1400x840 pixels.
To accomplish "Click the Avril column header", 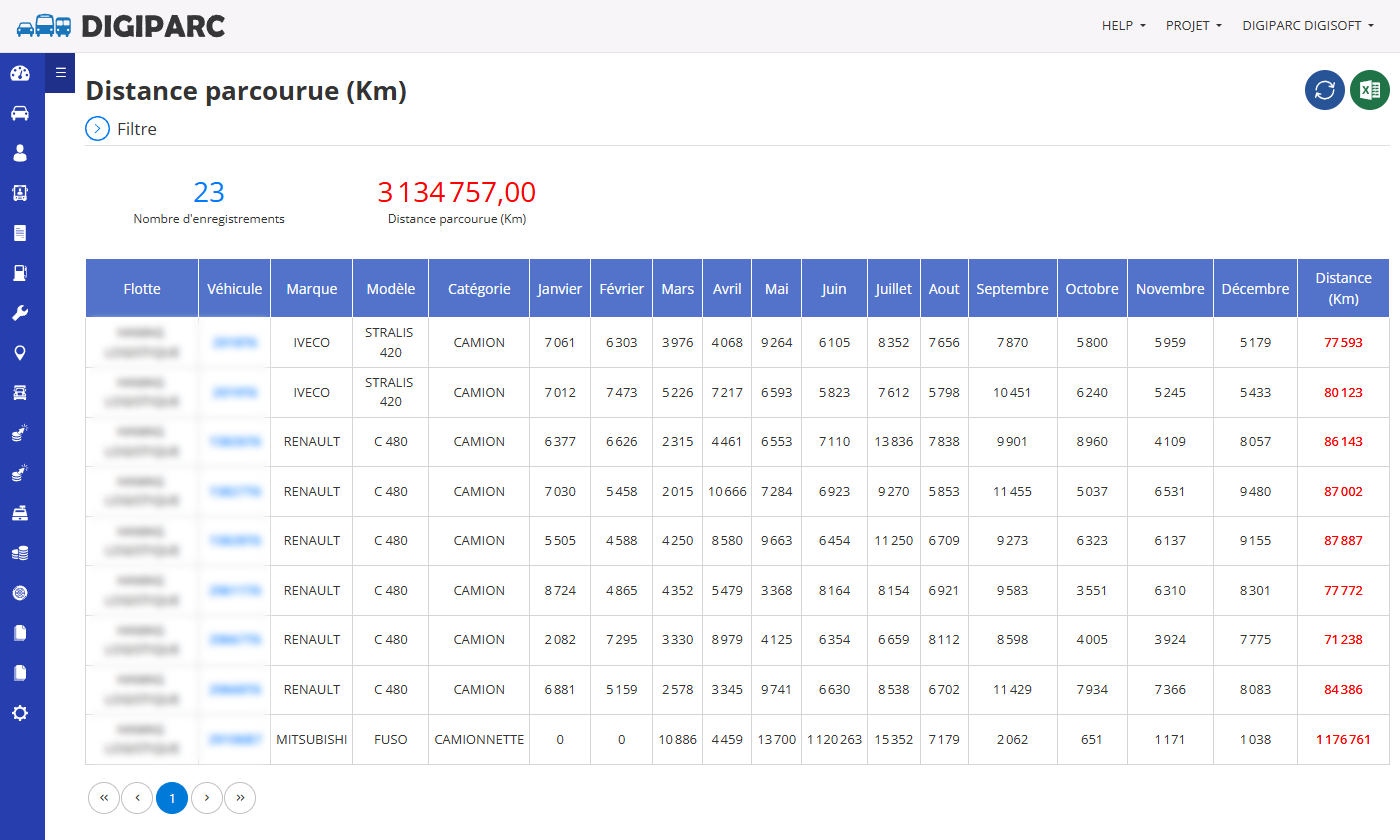I will [727, 289].
